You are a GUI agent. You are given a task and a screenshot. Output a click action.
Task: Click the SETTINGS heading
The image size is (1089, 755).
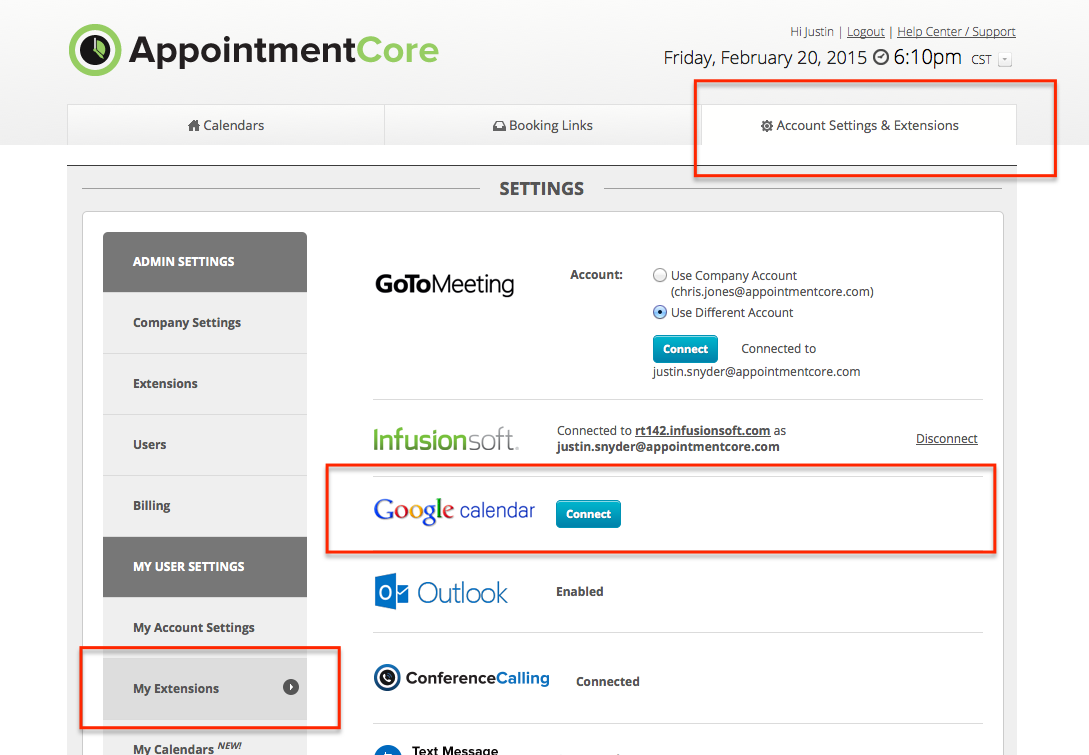tap(542, 189)
